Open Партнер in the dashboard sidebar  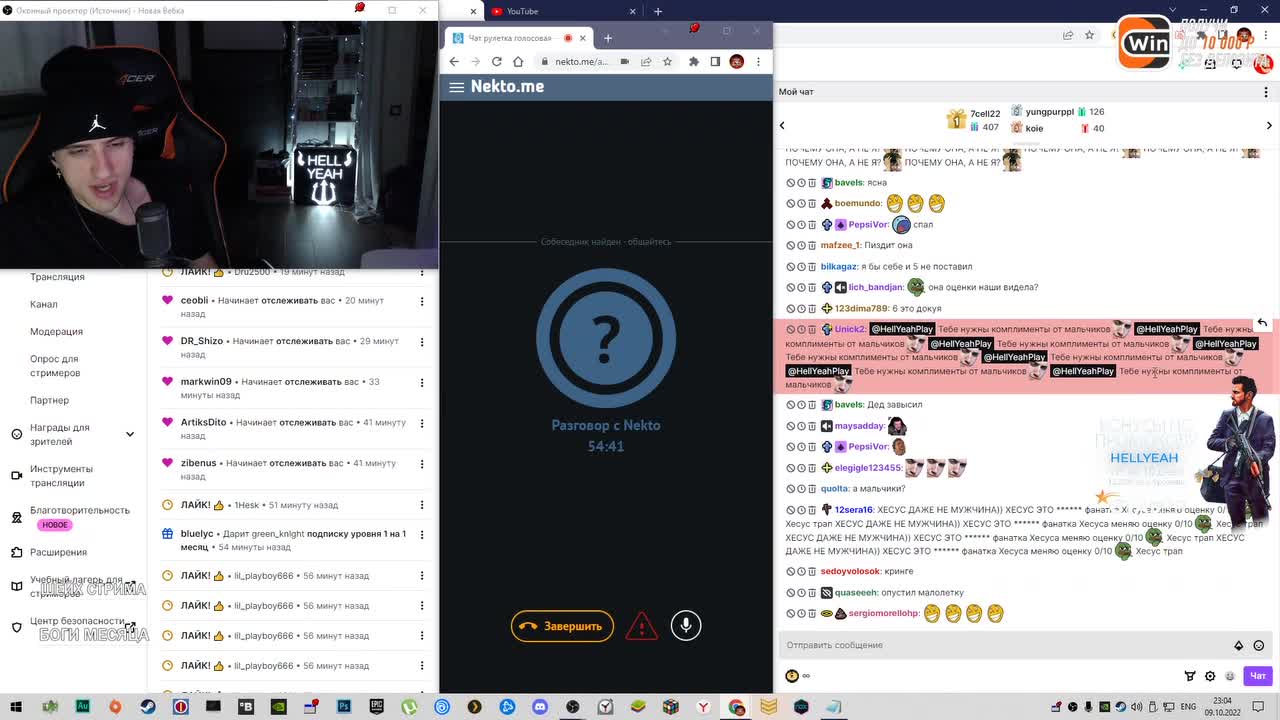click(49, 400)
